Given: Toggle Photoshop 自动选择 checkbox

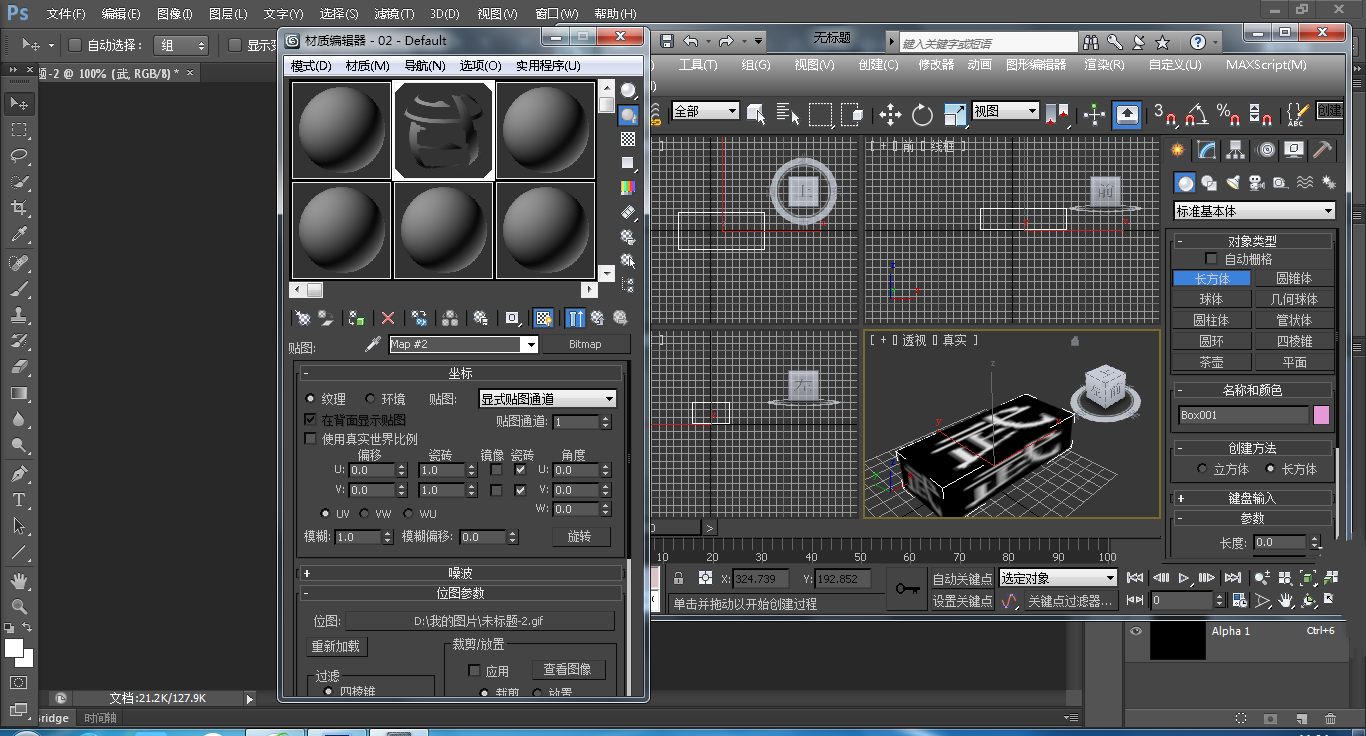Looking at the screenshot, I should tap(75, 45).
